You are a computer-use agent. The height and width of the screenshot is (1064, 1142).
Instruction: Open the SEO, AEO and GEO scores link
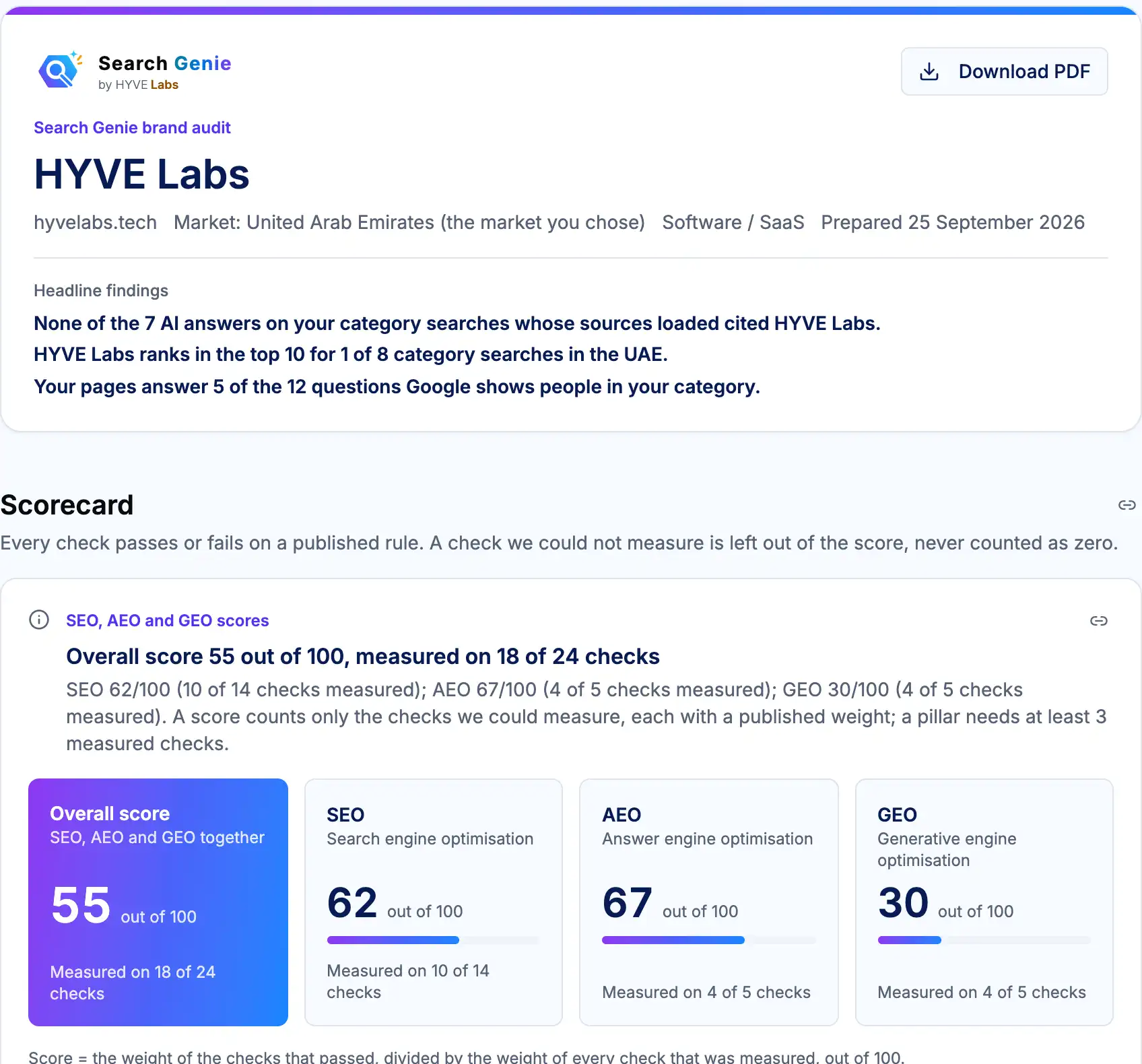tap(167, 621)
